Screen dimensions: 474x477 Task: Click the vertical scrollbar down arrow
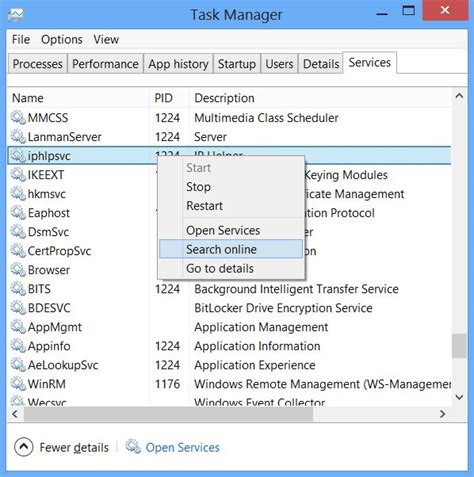(x=459, y=397)
